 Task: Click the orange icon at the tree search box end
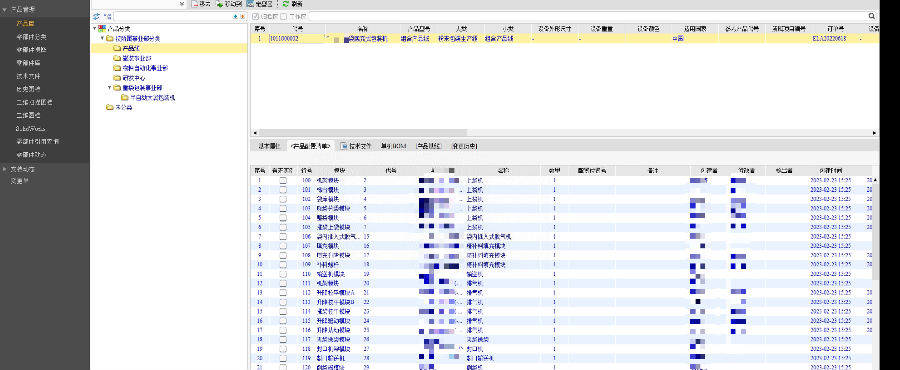pos(242,17)
